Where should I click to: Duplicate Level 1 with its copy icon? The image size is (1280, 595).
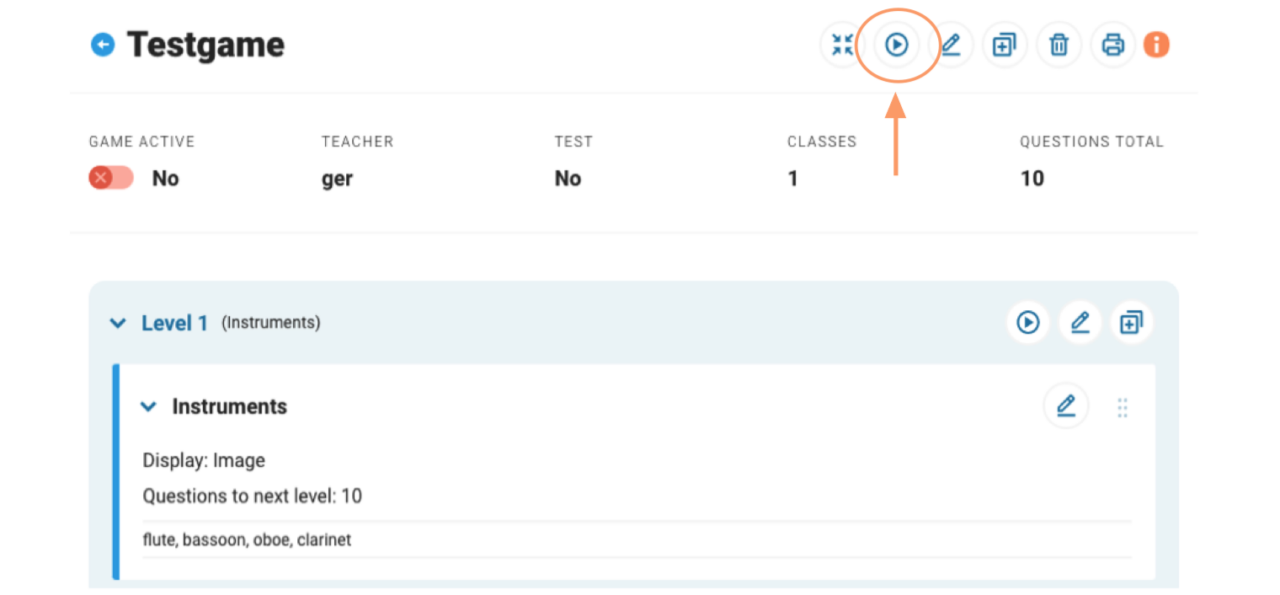1131,323
